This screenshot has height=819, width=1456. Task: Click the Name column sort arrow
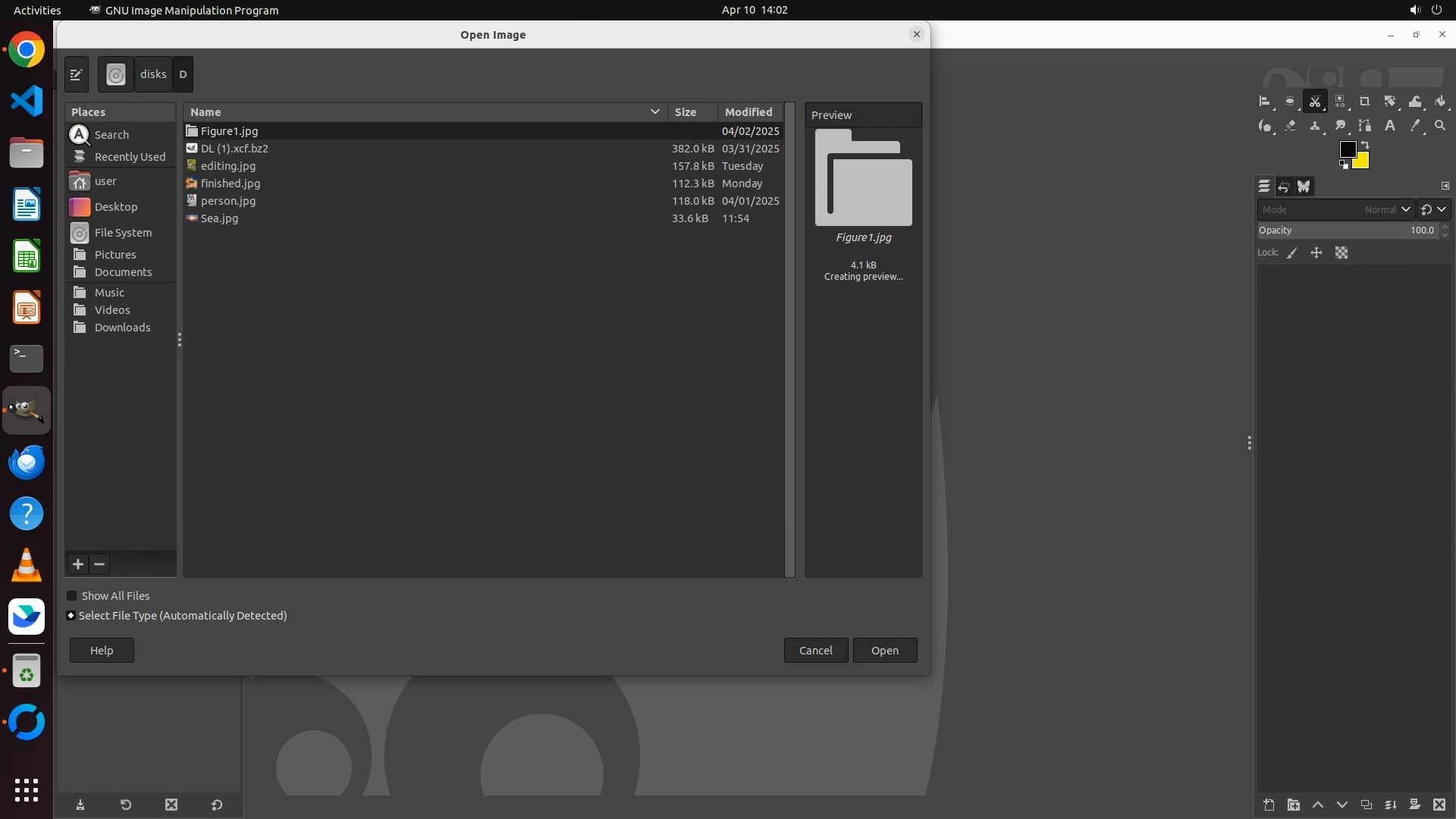(654, 112)
